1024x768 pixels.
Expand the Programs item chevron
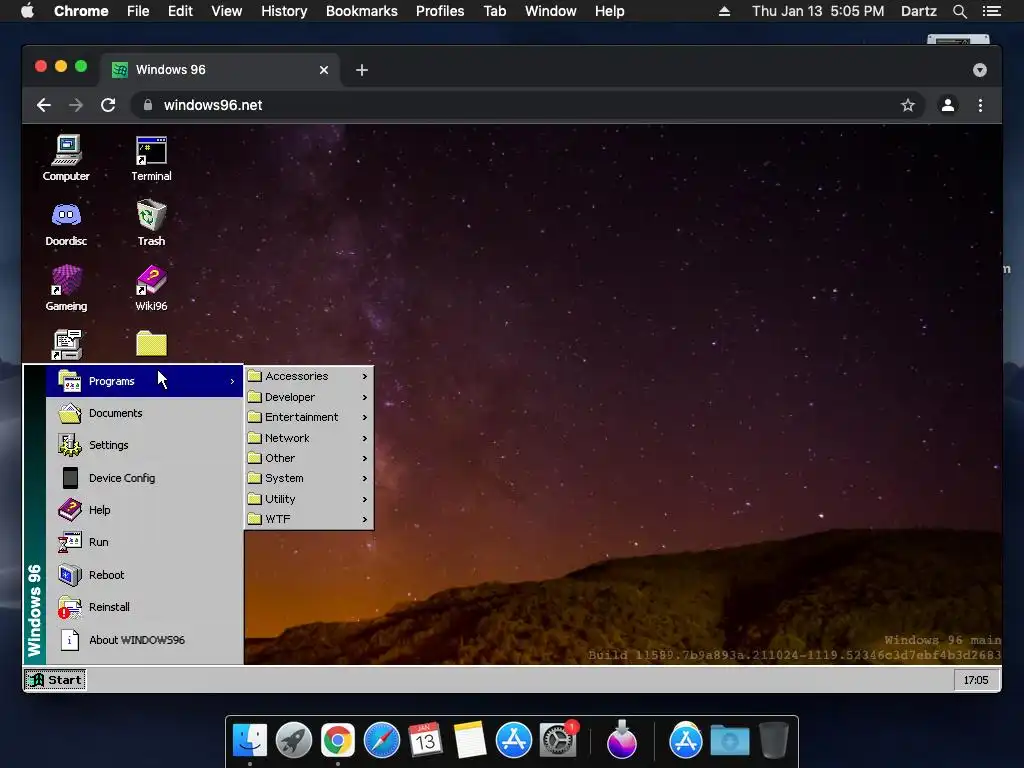click(x=232, y=381)
